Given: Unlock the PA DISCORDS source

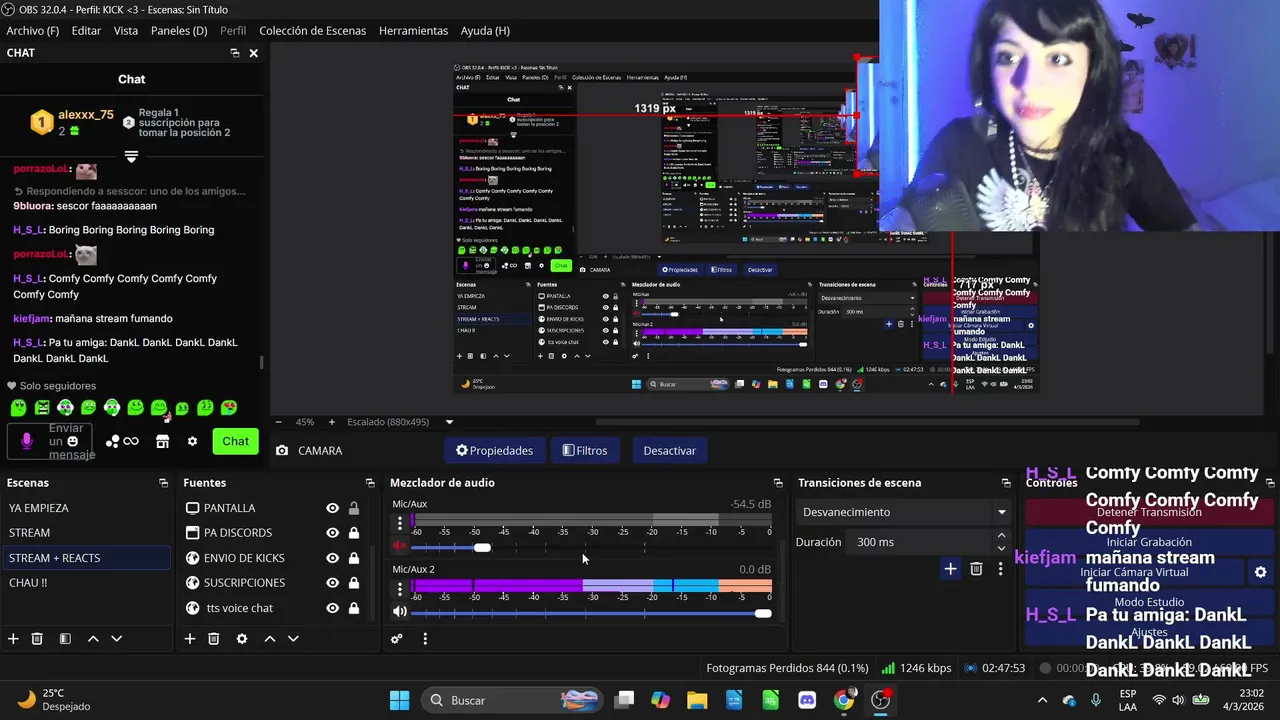Looking at the screenshot, I should 354,533.
